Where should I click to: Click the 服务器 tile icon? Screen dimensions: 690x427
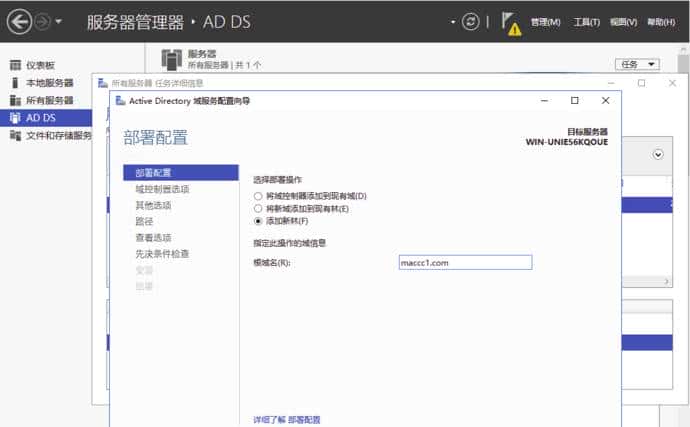(x=172, y=60)
